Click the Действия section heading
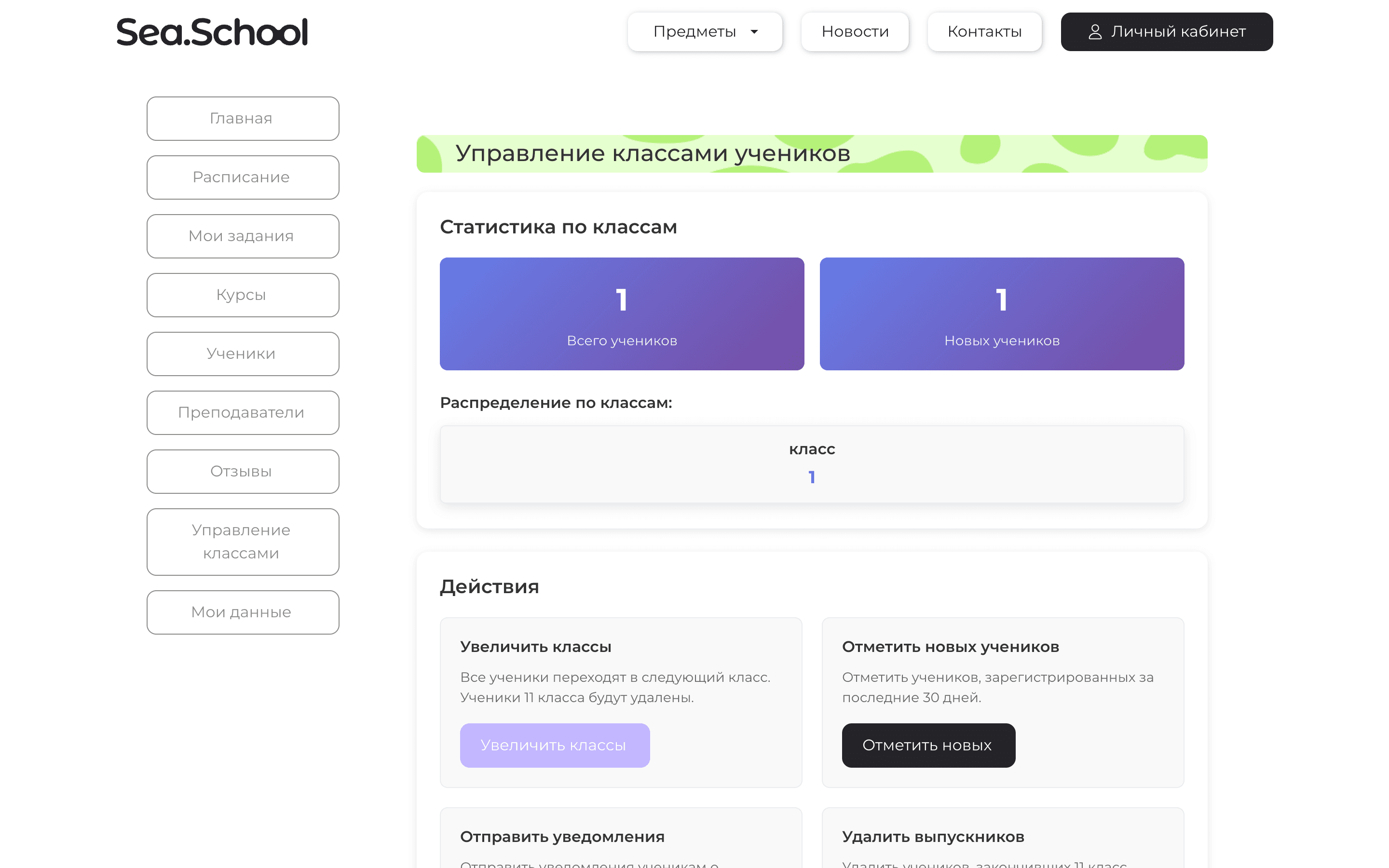Image resolution: width=1389 pixels, height=868 pixels. click(x=489, y=586)
